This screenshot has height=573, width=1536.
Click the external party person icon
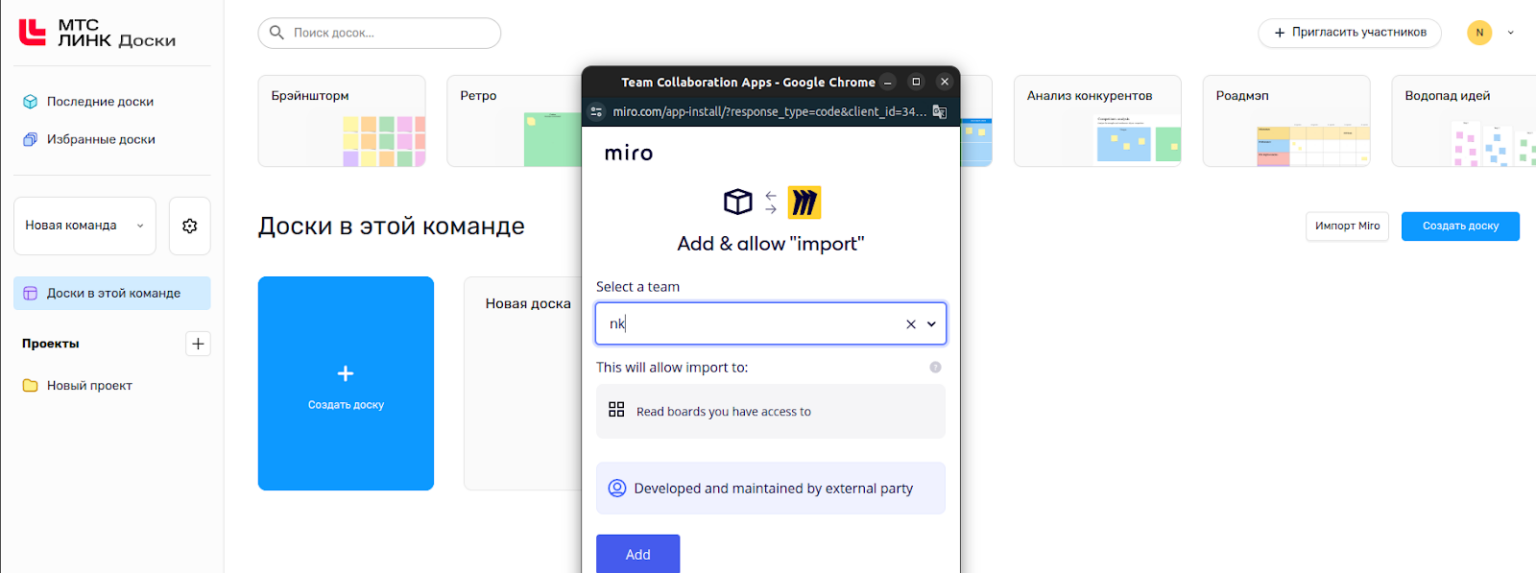coord(617,488)
